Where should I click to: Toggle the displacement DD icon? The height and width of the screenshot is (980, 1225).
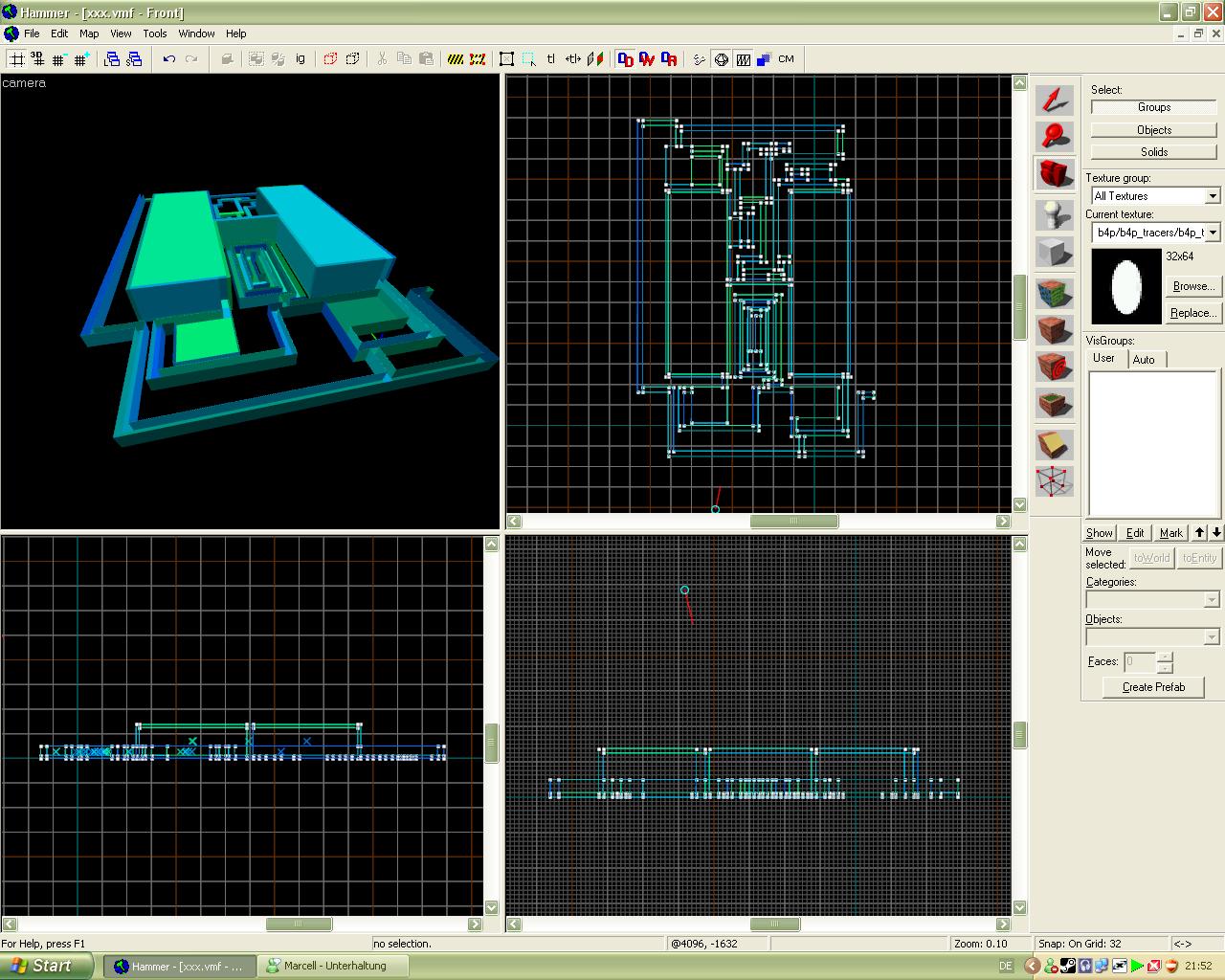[625, 59]
